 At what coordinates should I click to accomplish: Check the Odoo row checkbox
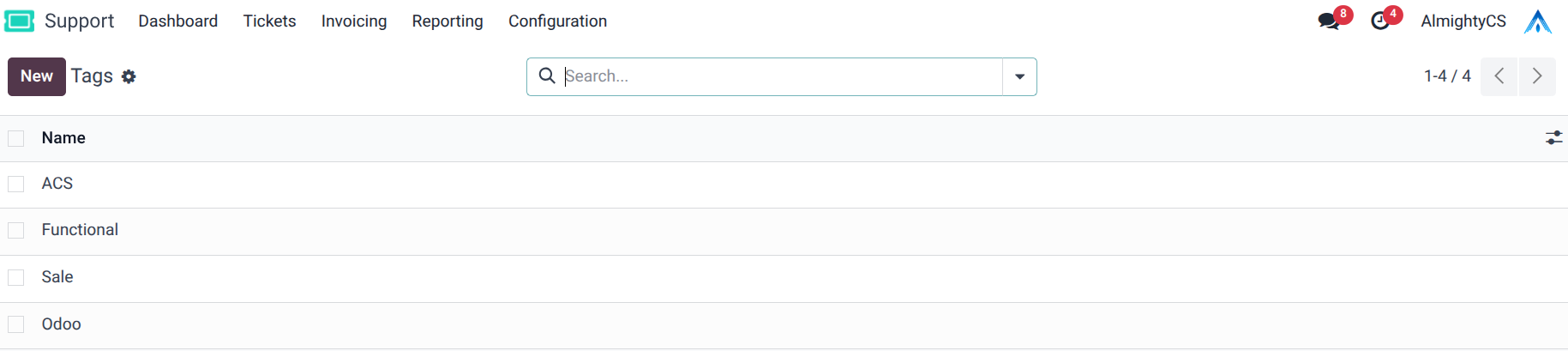[x=16, y=324]
